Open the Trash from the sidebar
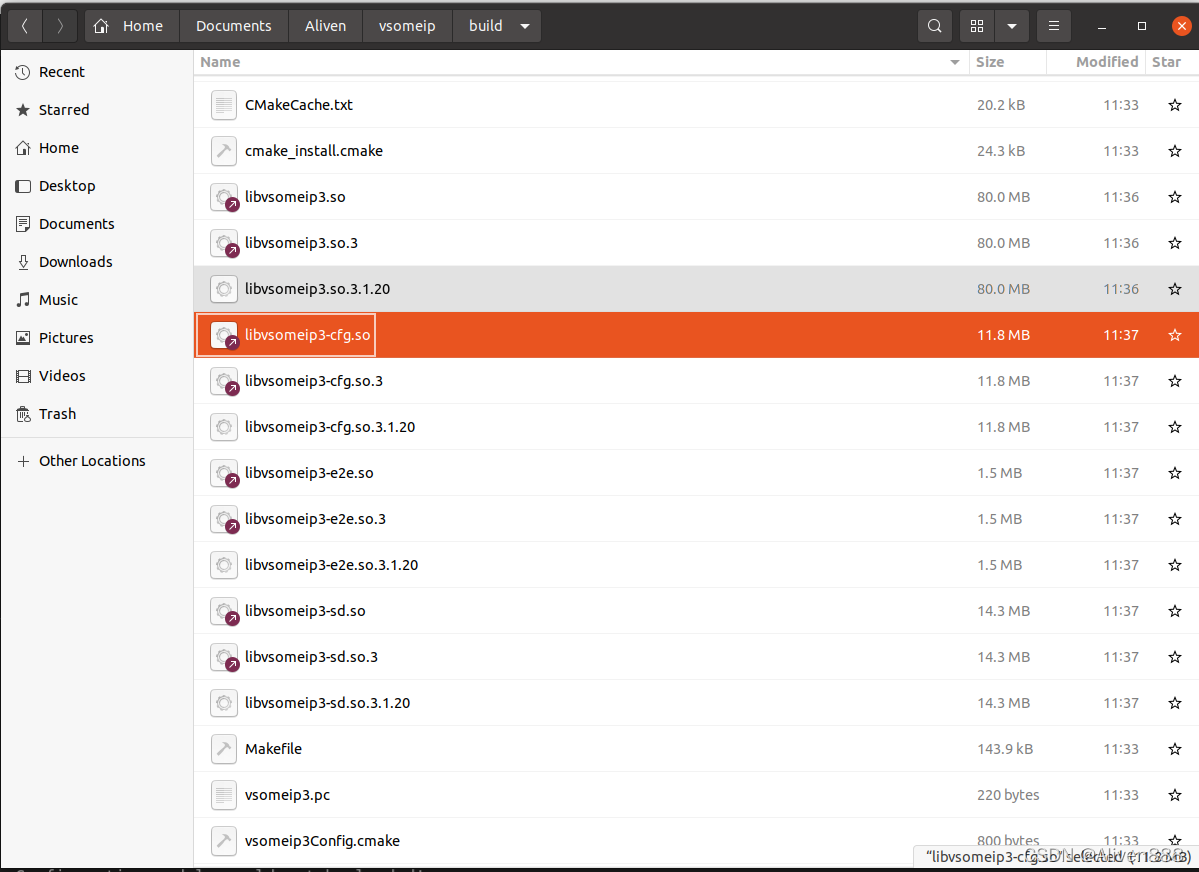The image size is (1199, 872). [57, 413]
